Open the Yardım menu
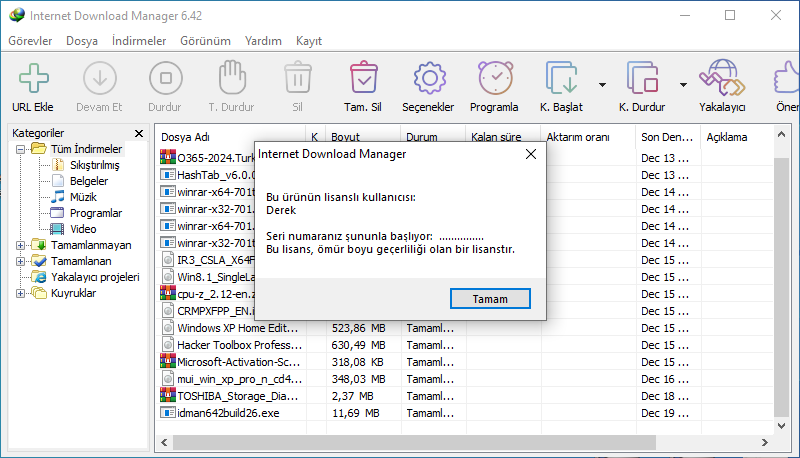The width and height of the screenshot is (800, 458). (x=263, y=41)
